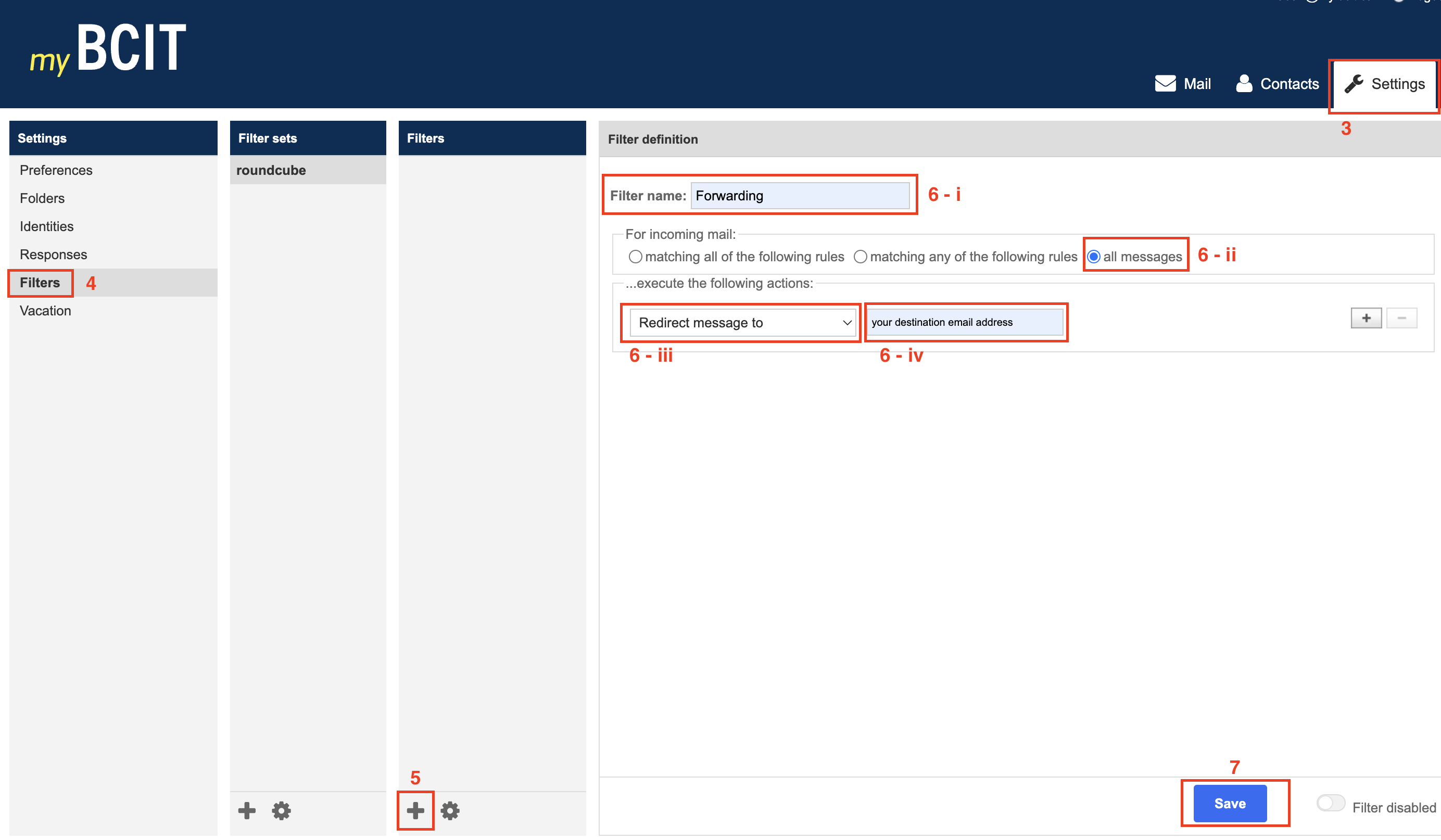Image resolution: width=1441 pixels, height=840 pixels.
Task: Click the Settings wrench icon
Action: (x=1354, y=83)
